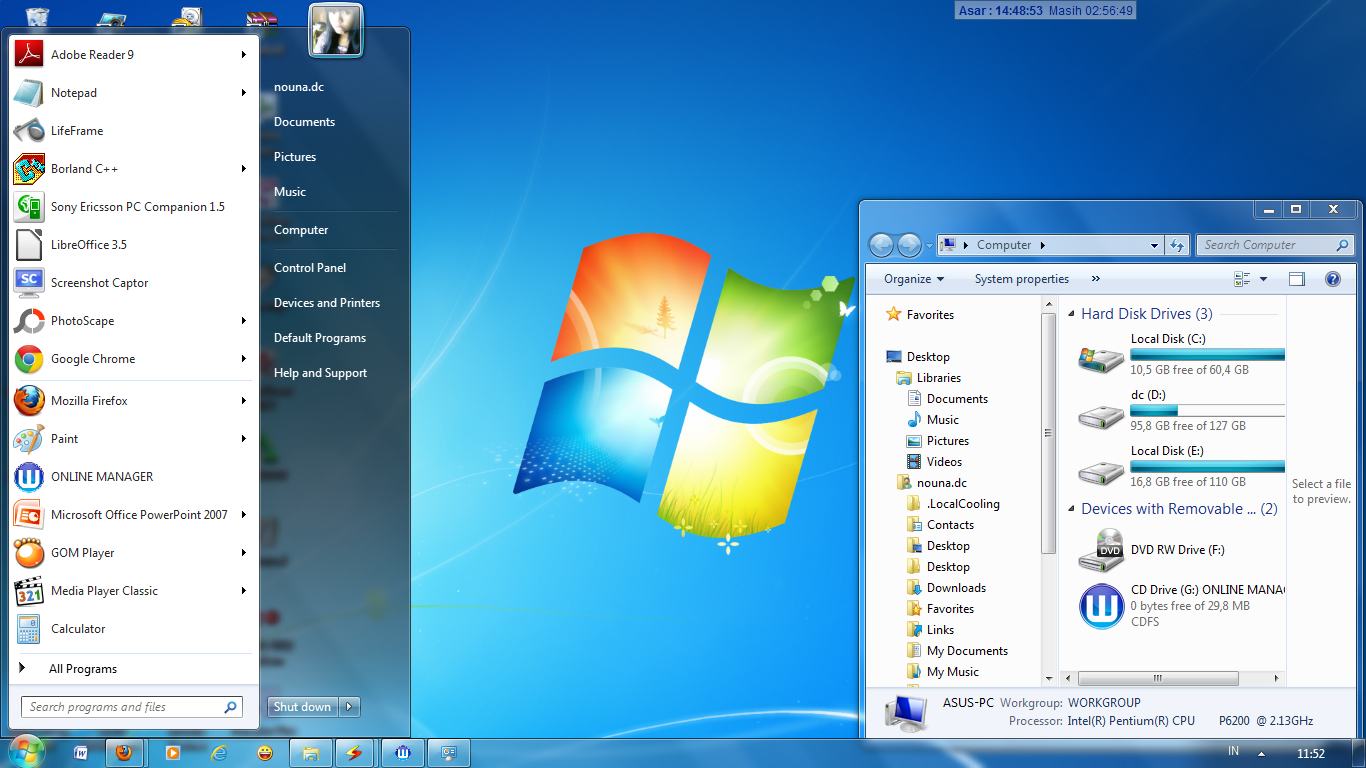Click the Shut down button
The width and height of the screenshot is (1366, 768).
(x=302, y=707)
